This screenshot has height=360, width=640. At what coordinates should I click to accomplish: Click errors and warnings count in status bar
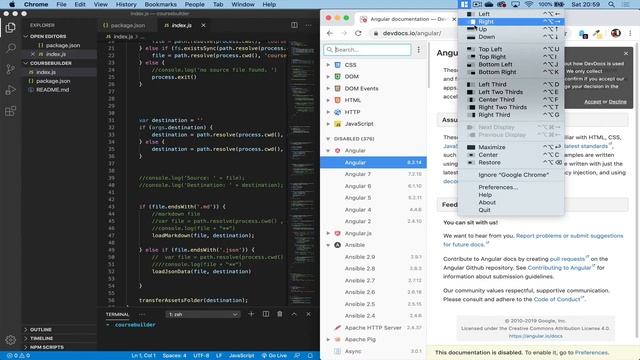pos(18,356)
